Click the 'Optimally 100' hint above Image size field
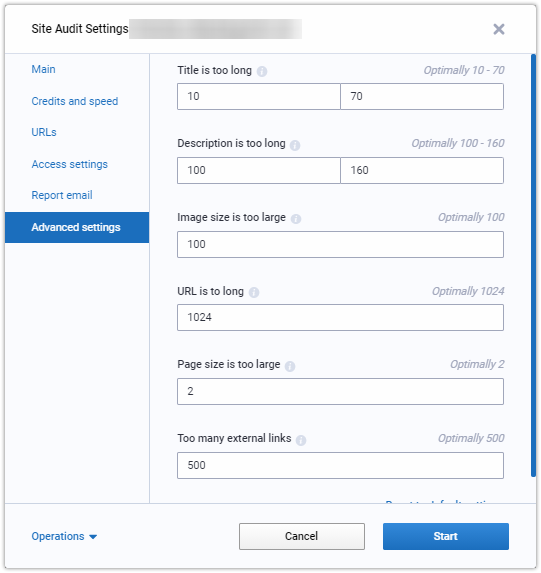This screenshot has width=541, height=573. pos(471,217)
